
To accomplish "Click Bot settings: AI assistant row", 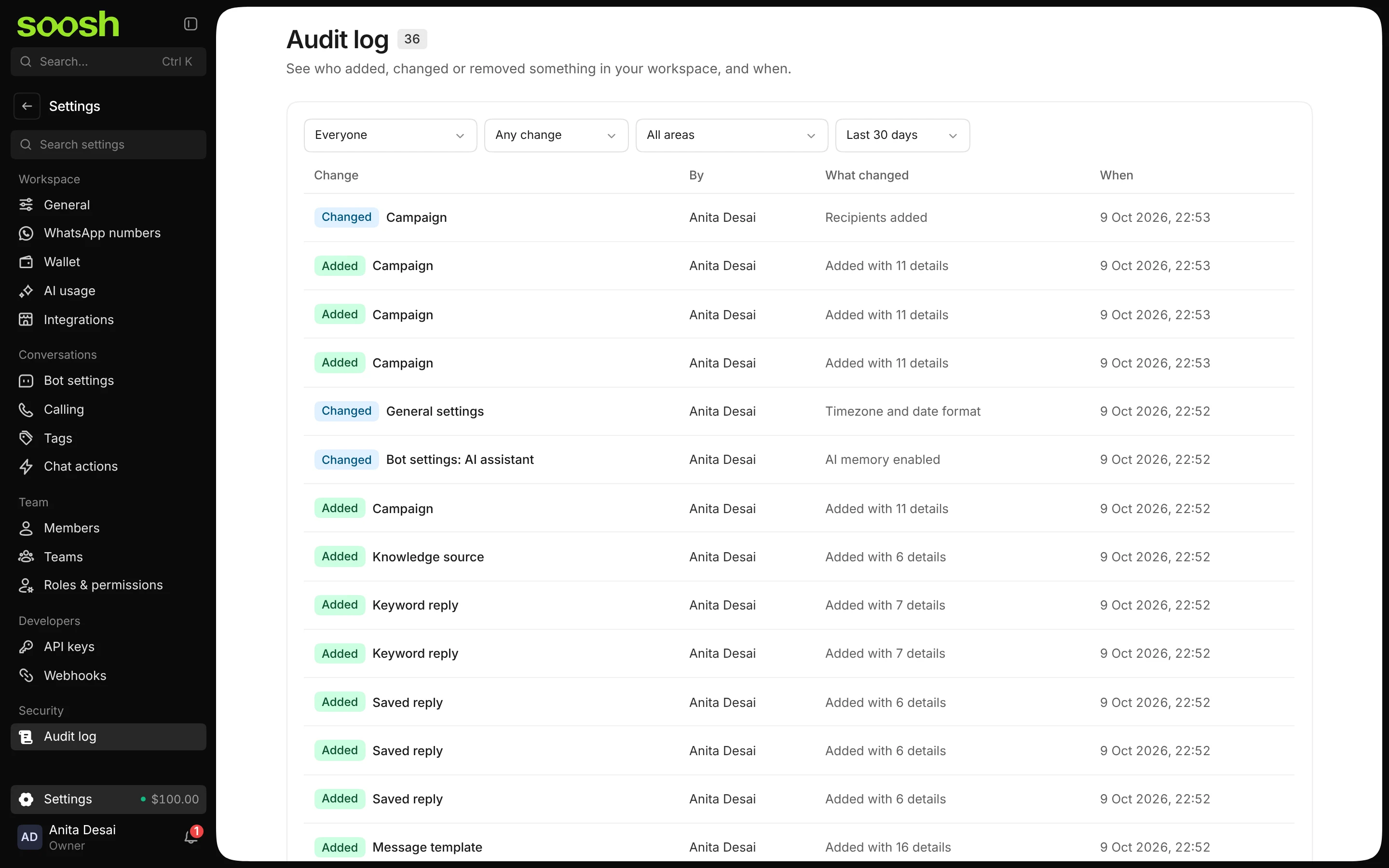I will tap(799, 459).
